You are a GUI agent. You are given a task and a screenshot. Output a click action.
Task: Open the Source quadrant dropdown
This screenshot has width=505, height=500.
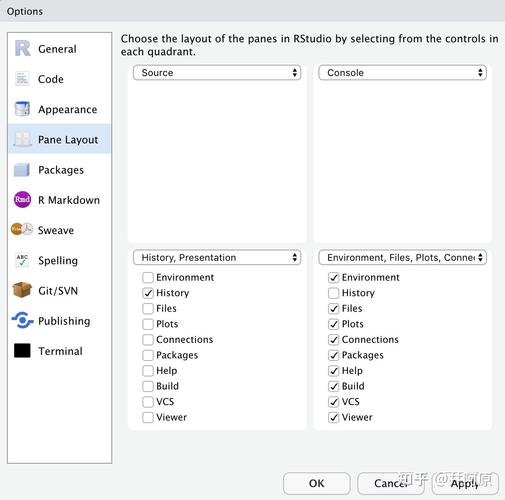(x=217, y=73)
